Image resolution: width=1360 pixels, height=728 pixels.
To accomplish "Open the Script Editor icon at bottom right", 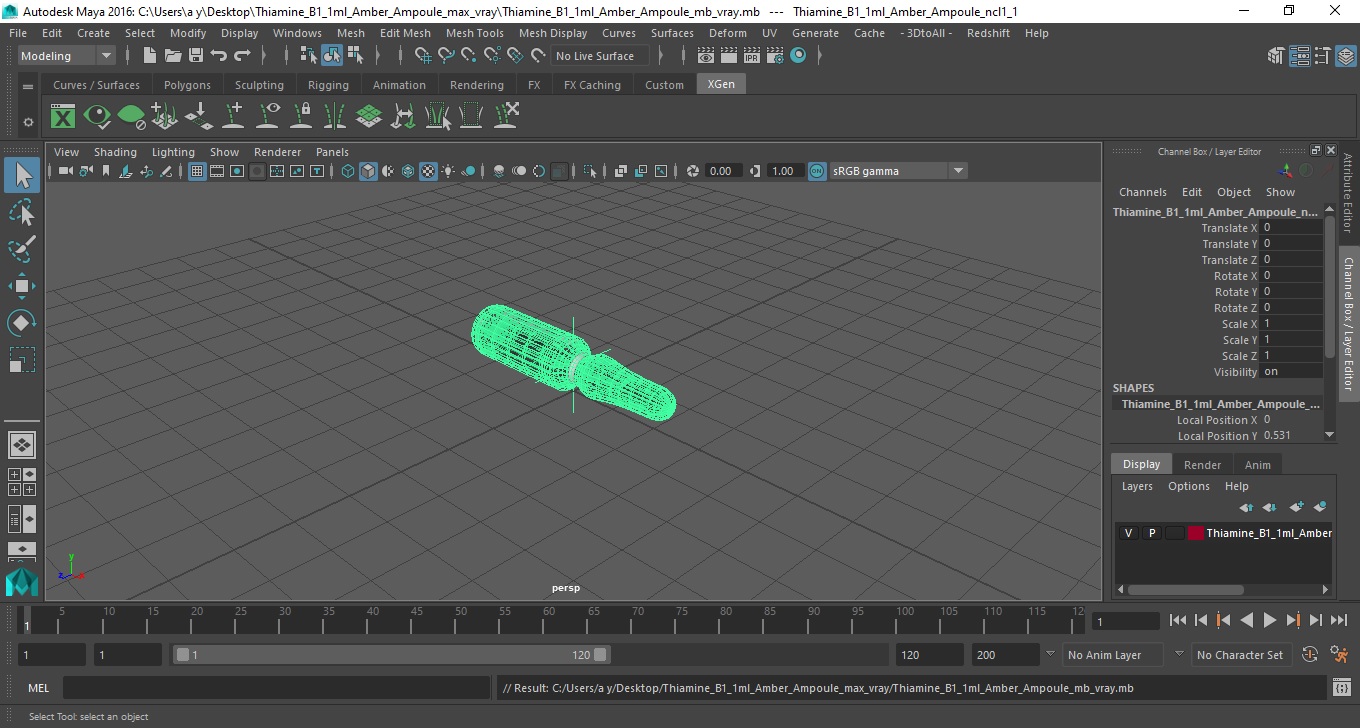I will tap(1342, 688).
